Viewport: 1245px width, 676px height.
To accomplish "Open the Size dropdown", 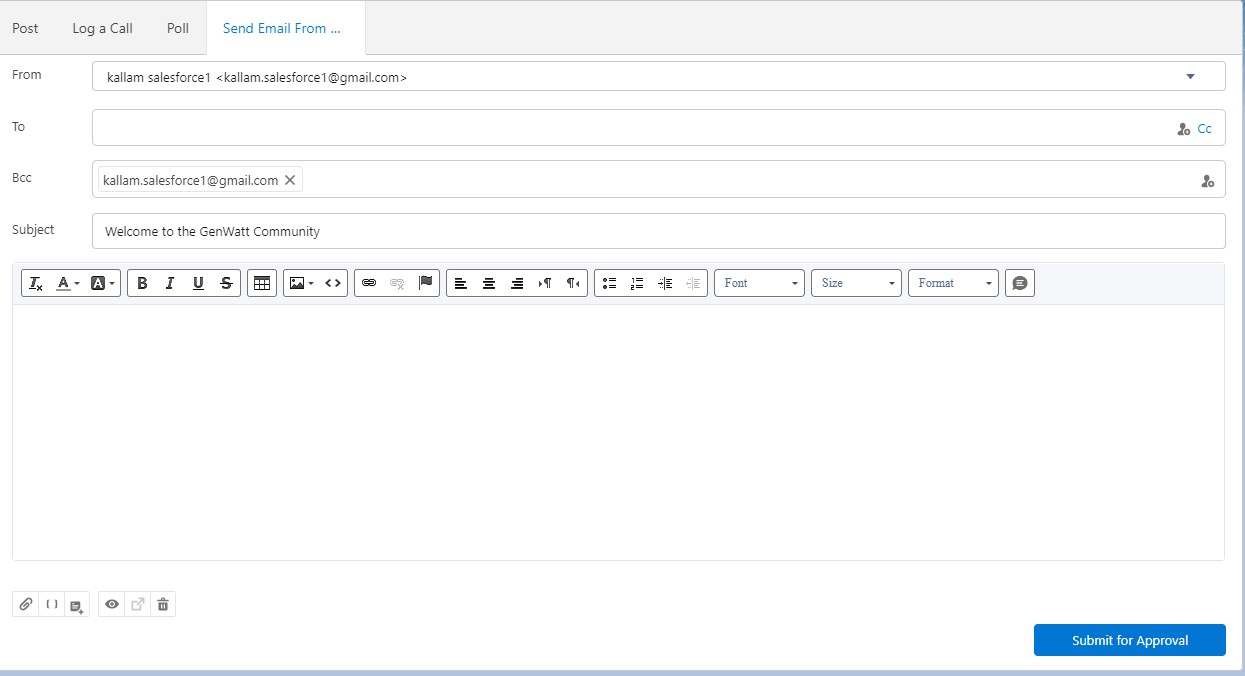I will (857, 283).
